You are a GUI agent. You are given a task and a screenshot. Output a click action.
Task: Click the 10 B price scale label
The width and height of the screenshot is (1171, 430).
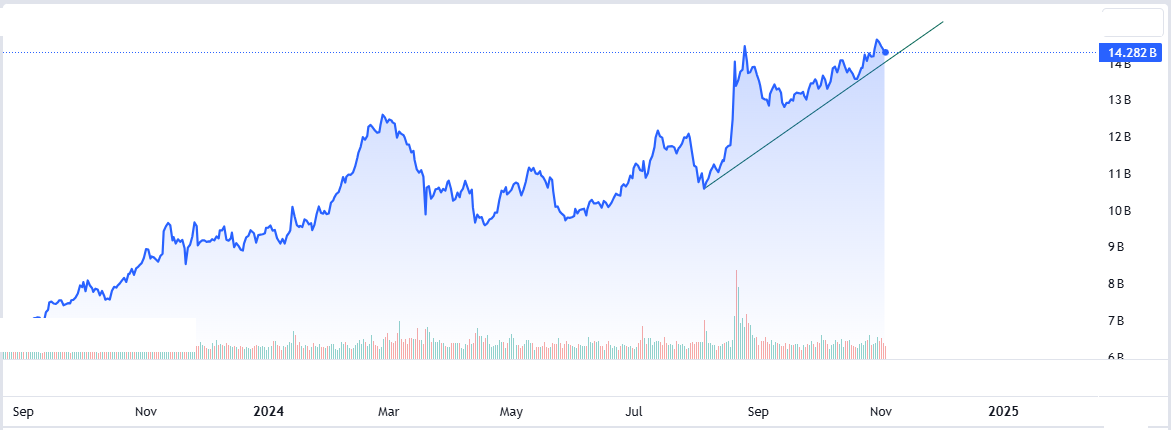tap(1119, 211)
